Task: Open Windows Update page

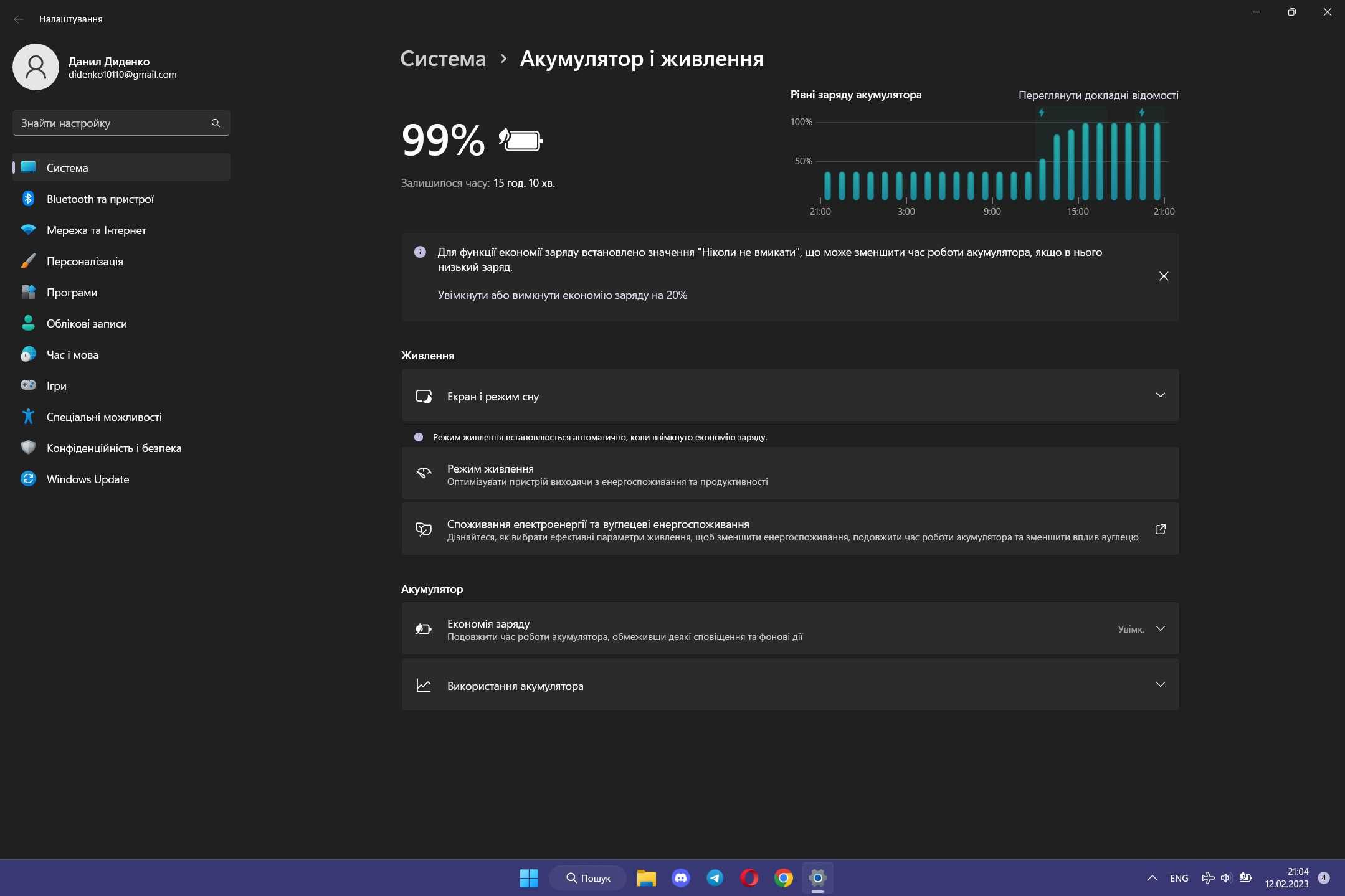Action: (121, 479)
